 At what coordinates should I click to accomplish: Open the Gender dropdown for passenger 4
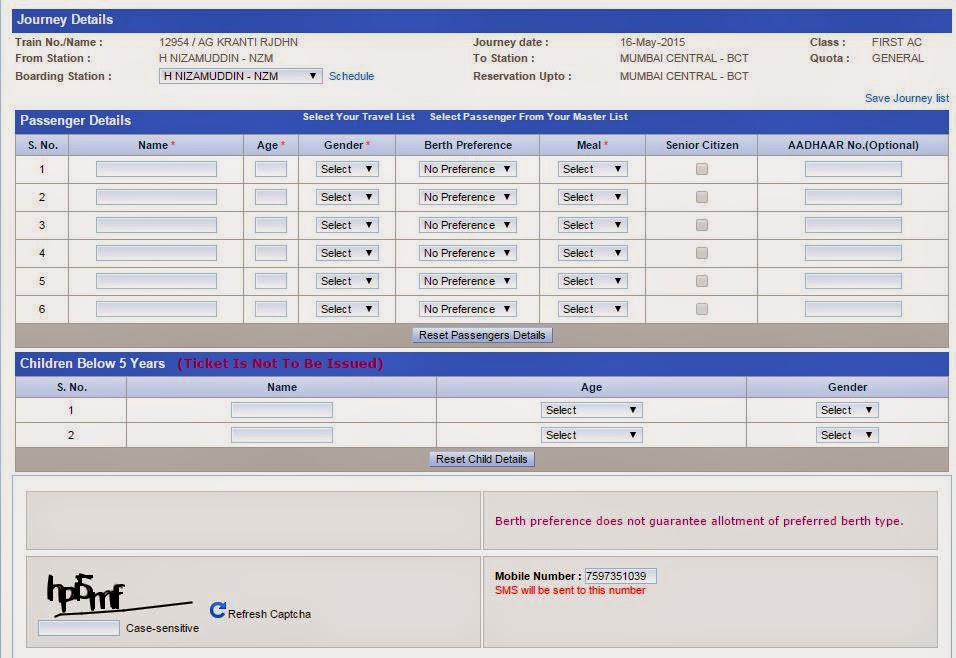[346, 253]
